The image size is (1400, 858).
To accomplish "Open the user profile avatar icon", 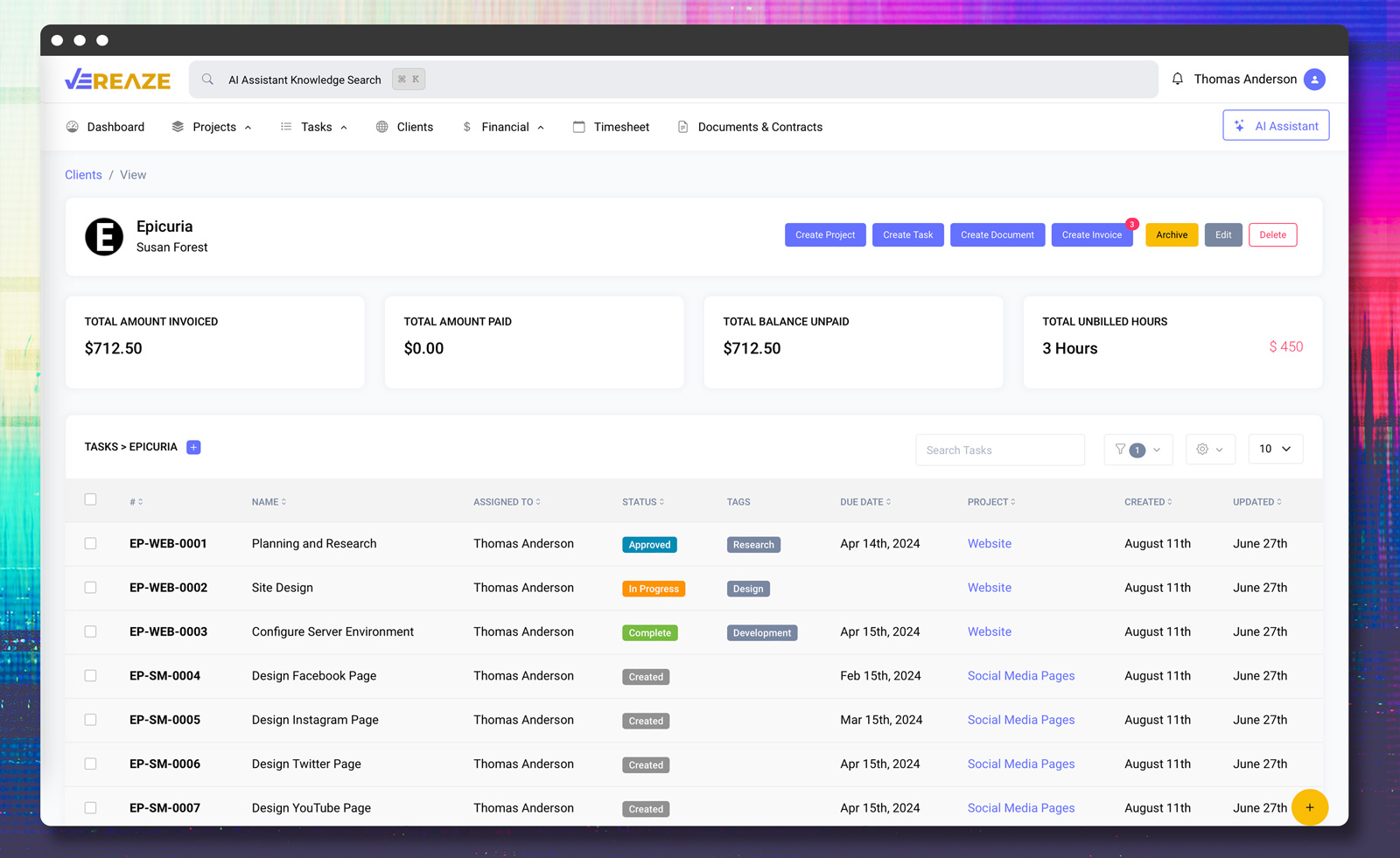I will coord(1313,80).
